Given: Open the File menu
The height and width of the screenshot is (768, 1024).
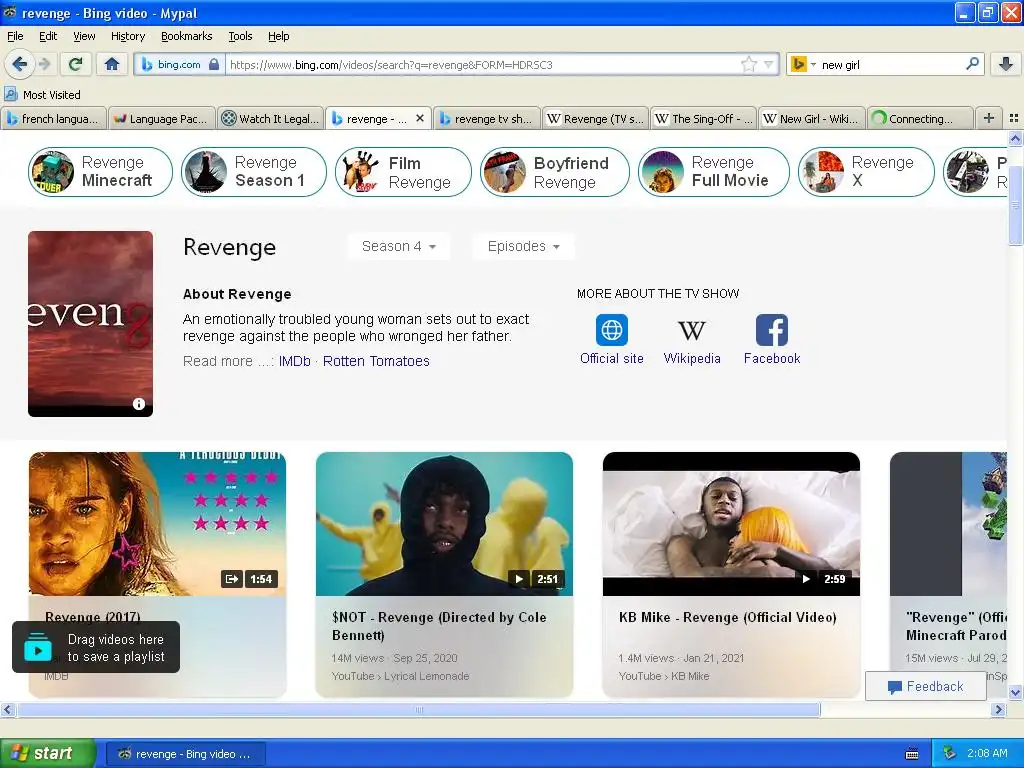Looking at the screenshot, I should [15, 36].
